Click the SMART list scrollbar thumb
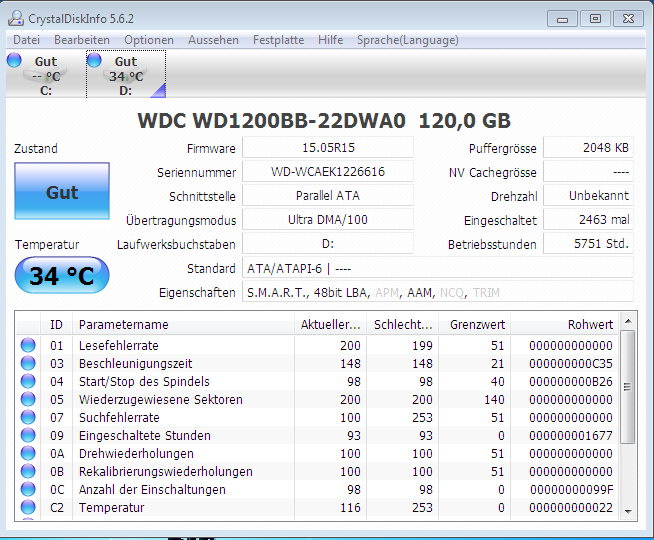 click(627, 387)
